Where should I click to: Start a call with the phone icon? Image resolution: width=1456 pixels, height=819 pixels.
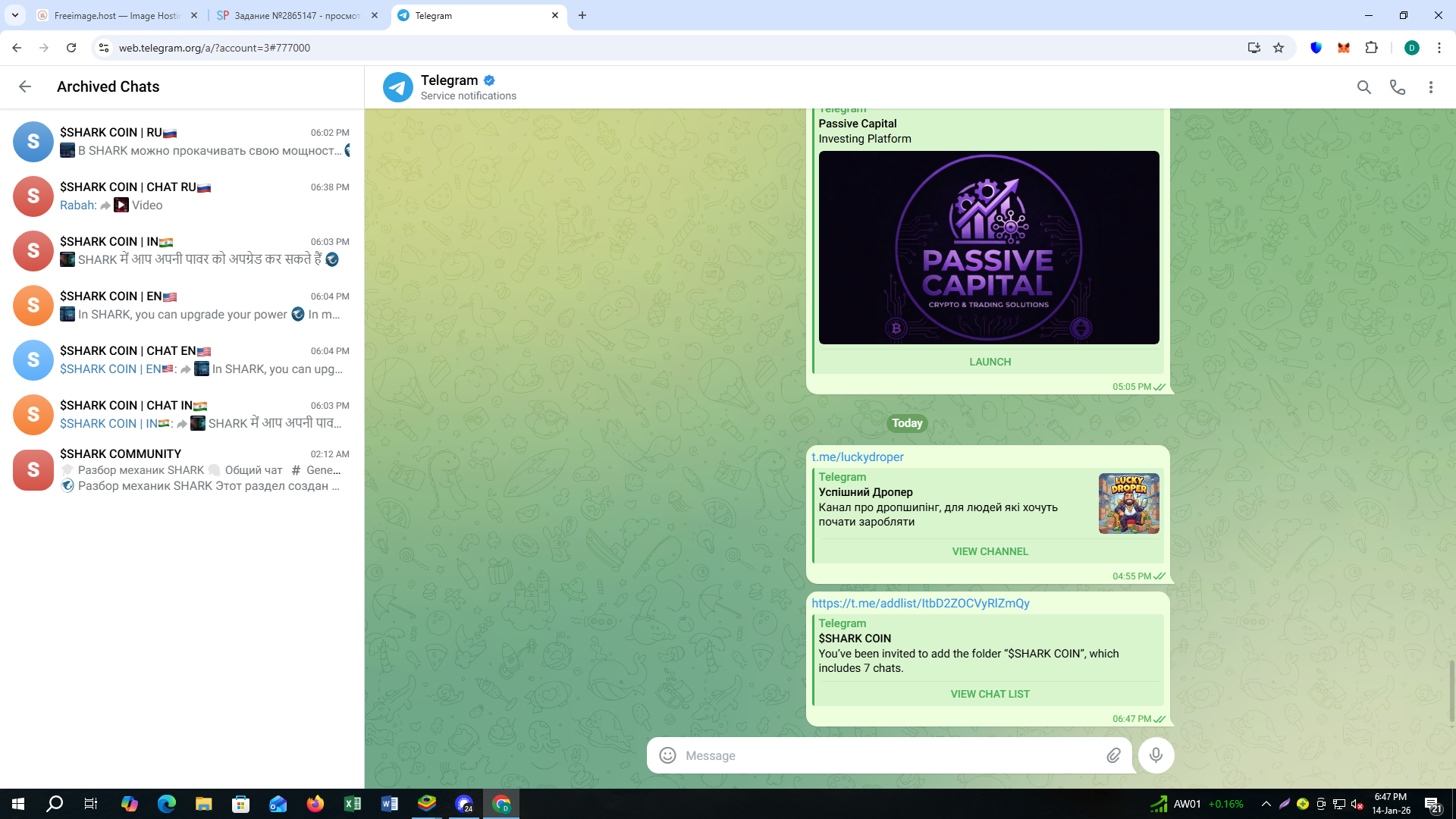pos(1397,87)
